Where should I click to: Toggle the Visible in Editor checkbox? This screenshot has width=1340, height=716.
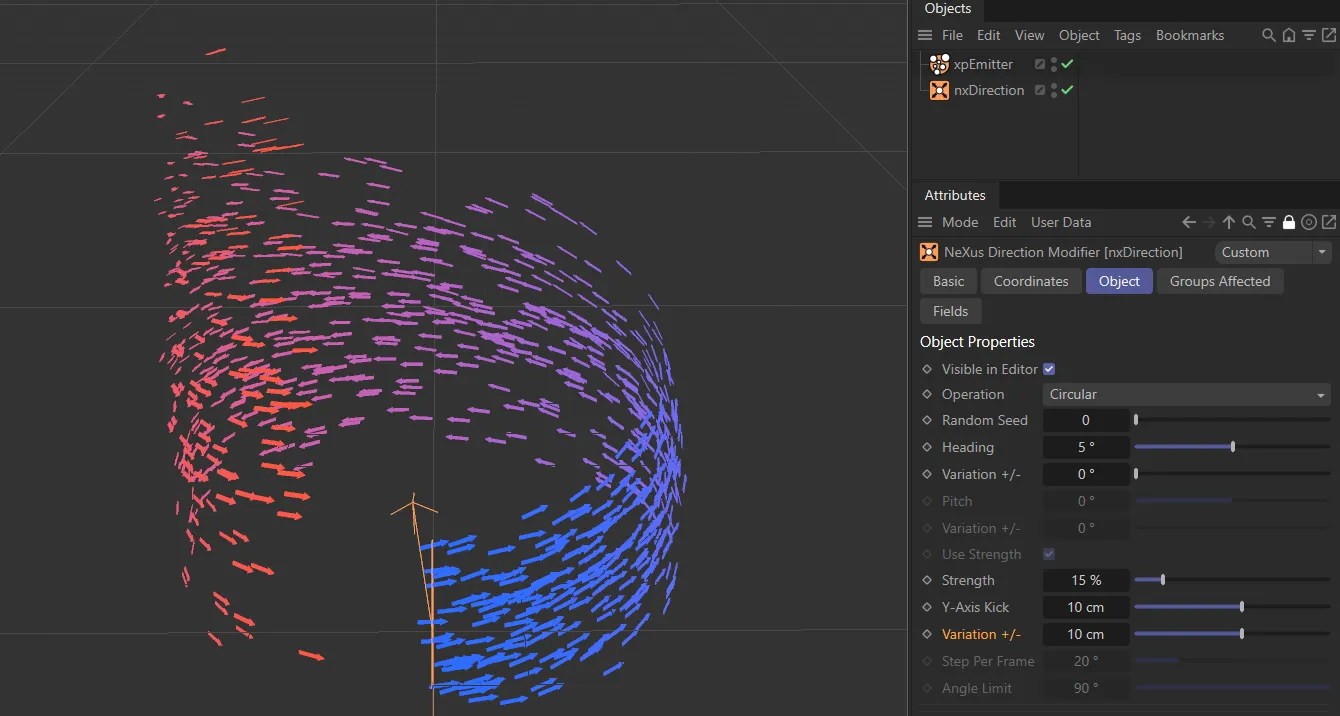click(1048, 369)
